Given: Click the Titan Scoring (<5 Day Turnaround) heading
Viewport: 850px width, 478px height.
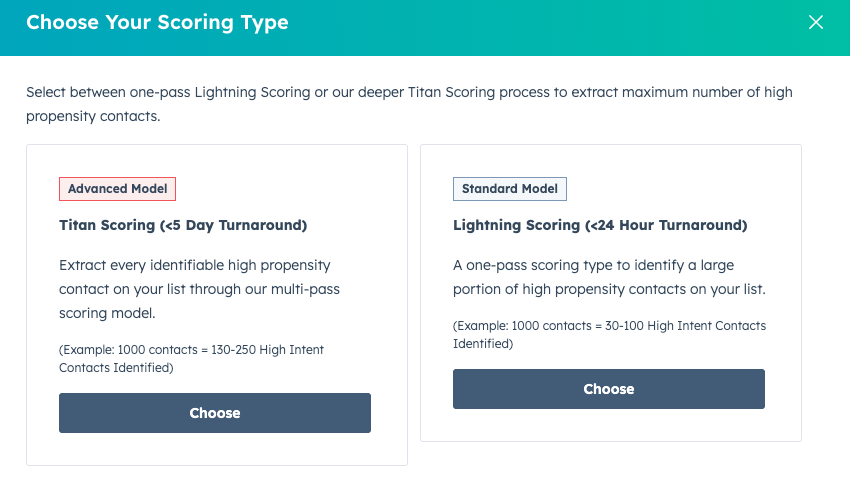Looking at the screenshot, I should (x=183, y=225).
